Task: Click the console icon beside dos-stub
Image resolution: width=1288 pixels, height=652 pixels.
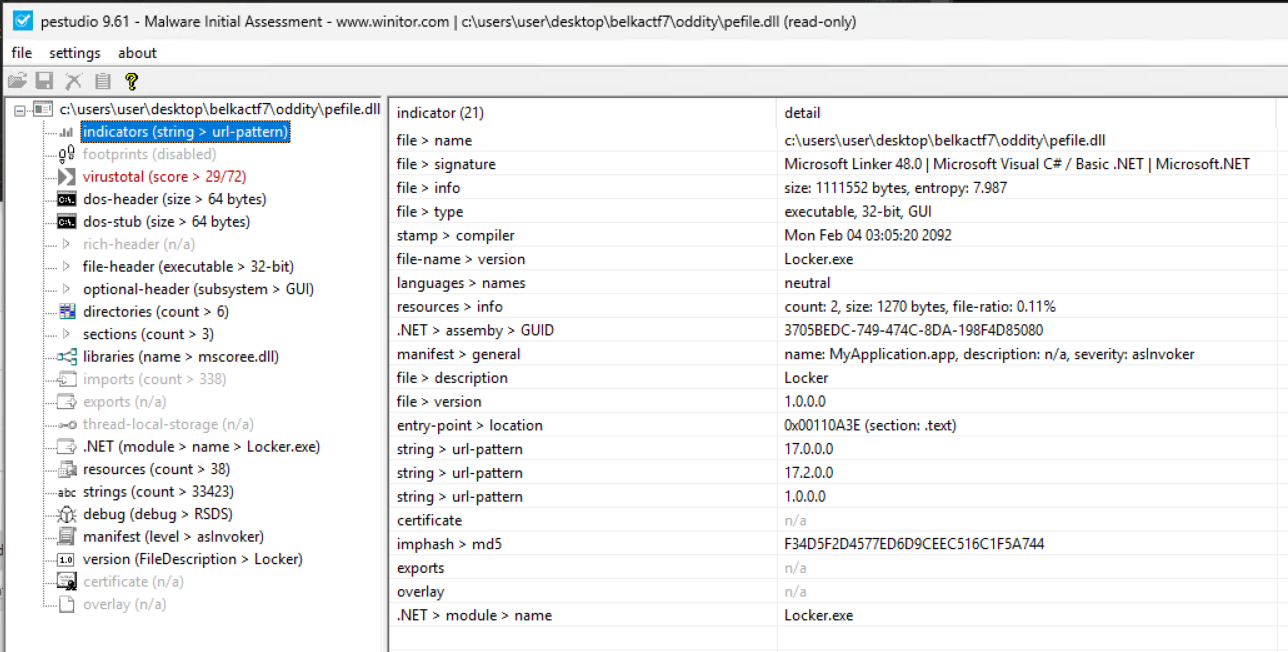Action: (x=66, y=222)
